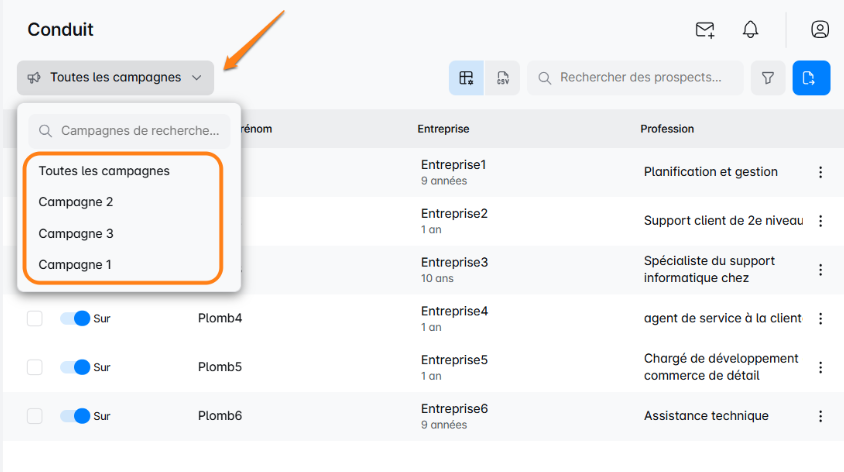Switch to table view icon
Screen dimensions: 844x472
tap(466, 78)
